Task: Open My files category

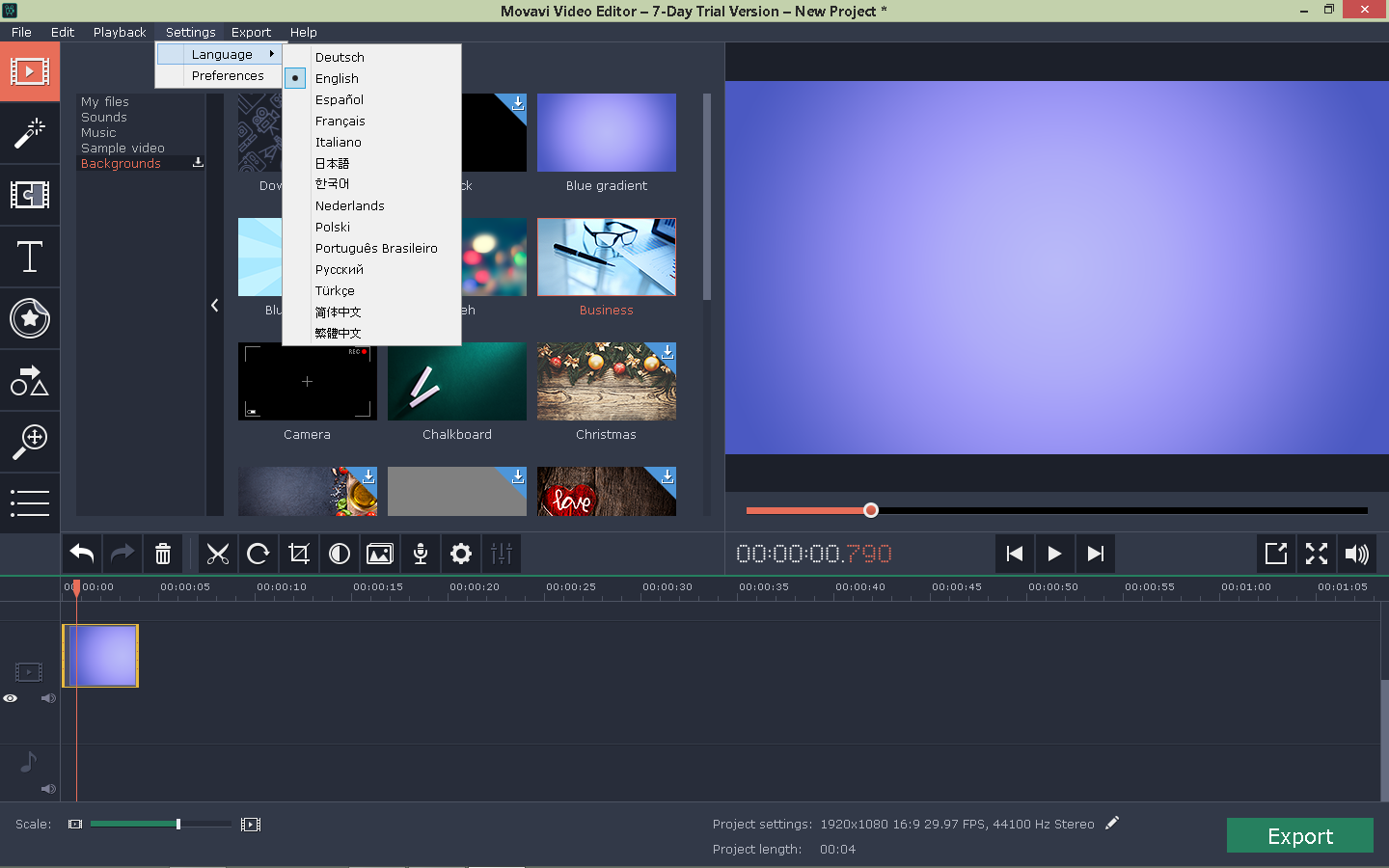Action: [105, 101]
